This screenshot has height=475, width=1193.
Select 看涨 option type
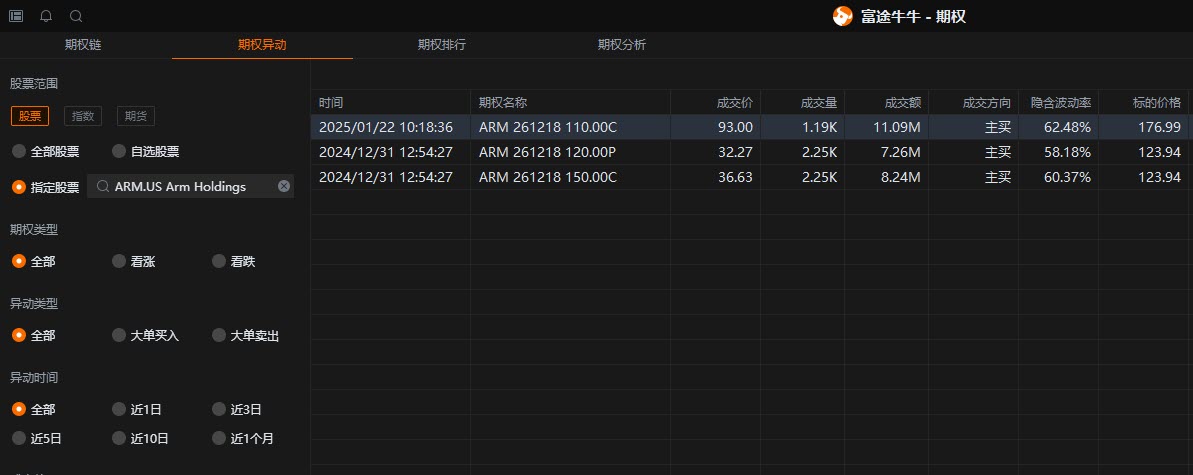tap(134, 261)
